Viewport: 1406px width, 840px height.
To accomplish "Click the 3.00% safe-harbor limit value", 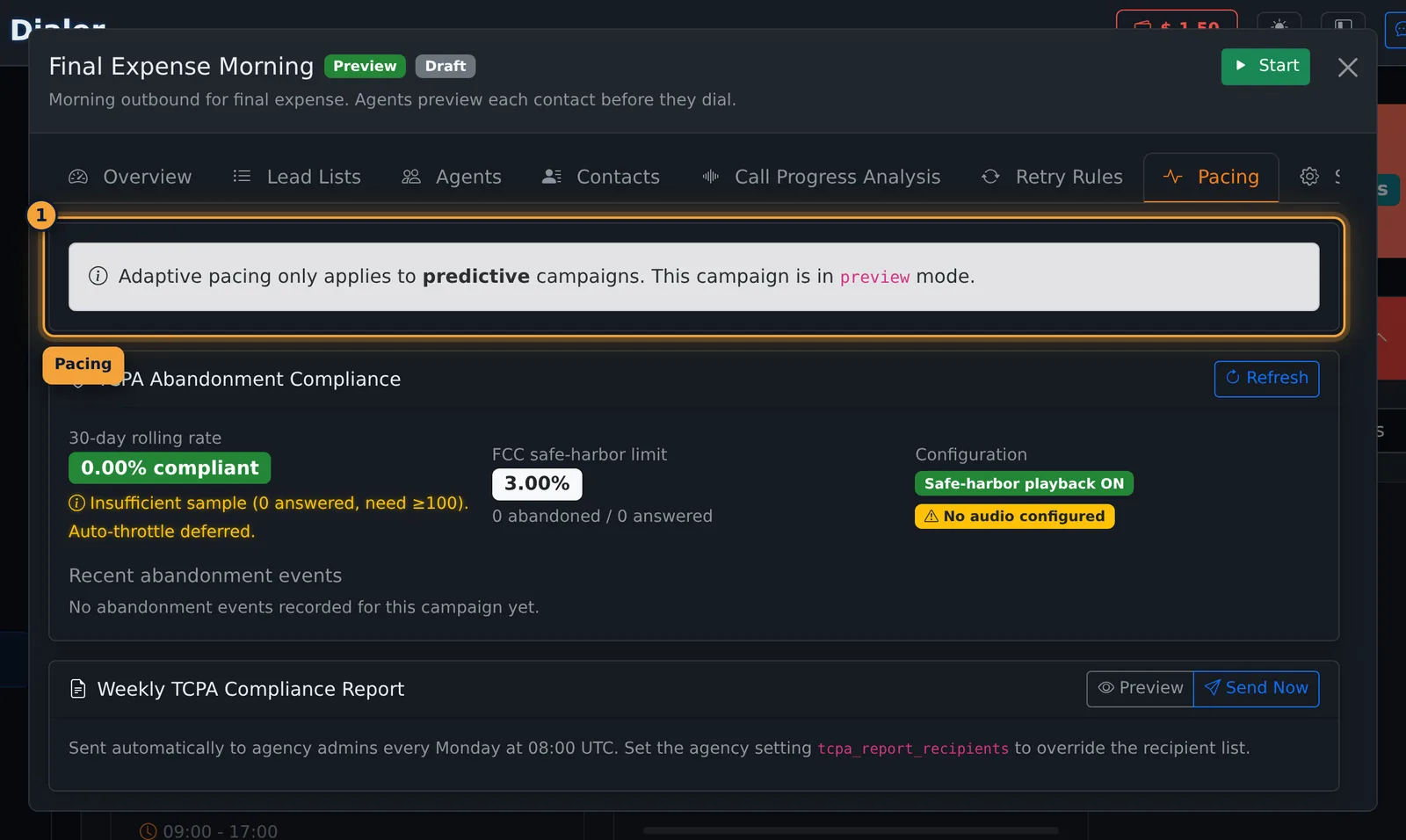I will (x=537, y=484).
